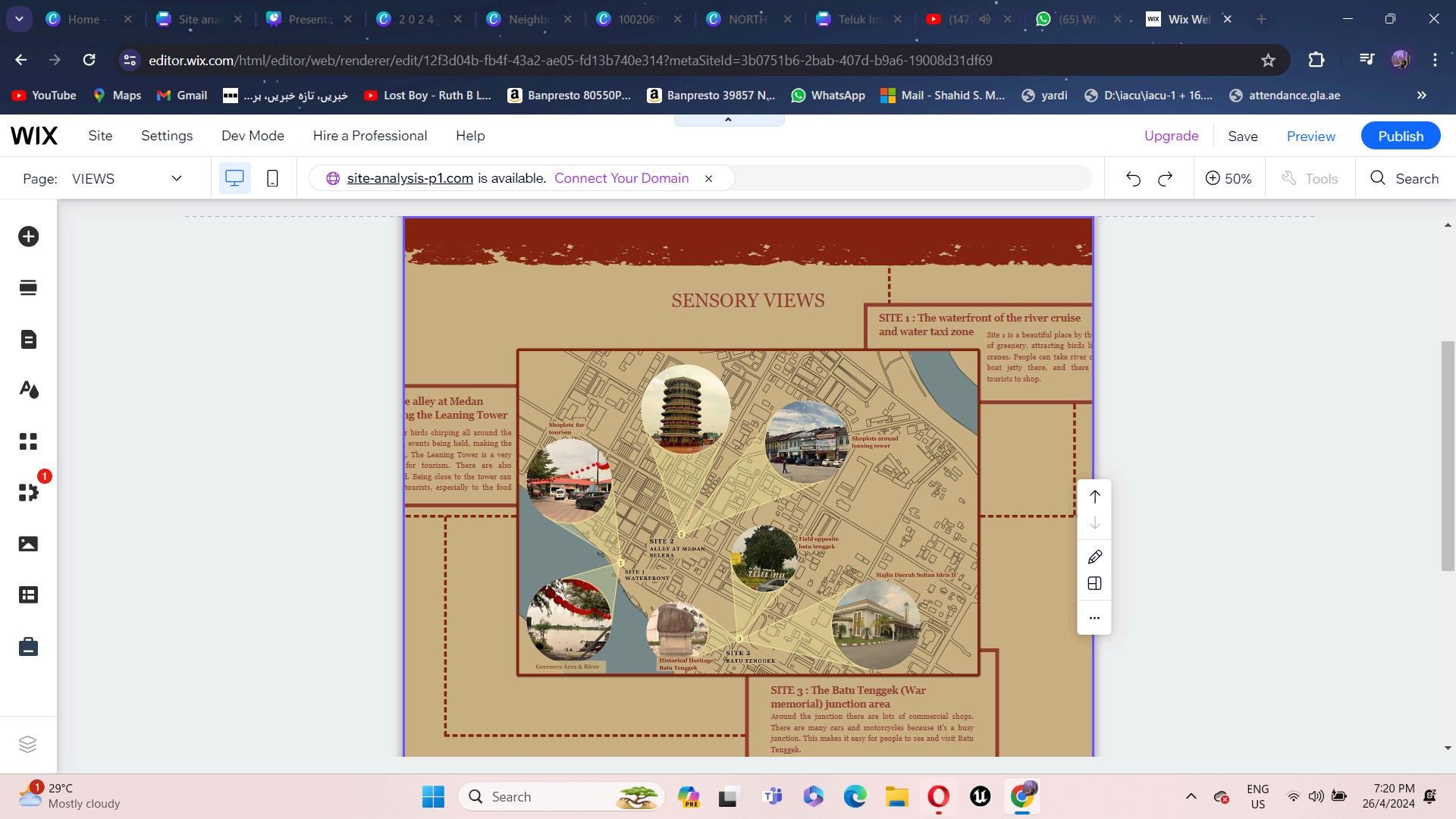Click the Undo arrow in toolbar

click(1133, 179)
